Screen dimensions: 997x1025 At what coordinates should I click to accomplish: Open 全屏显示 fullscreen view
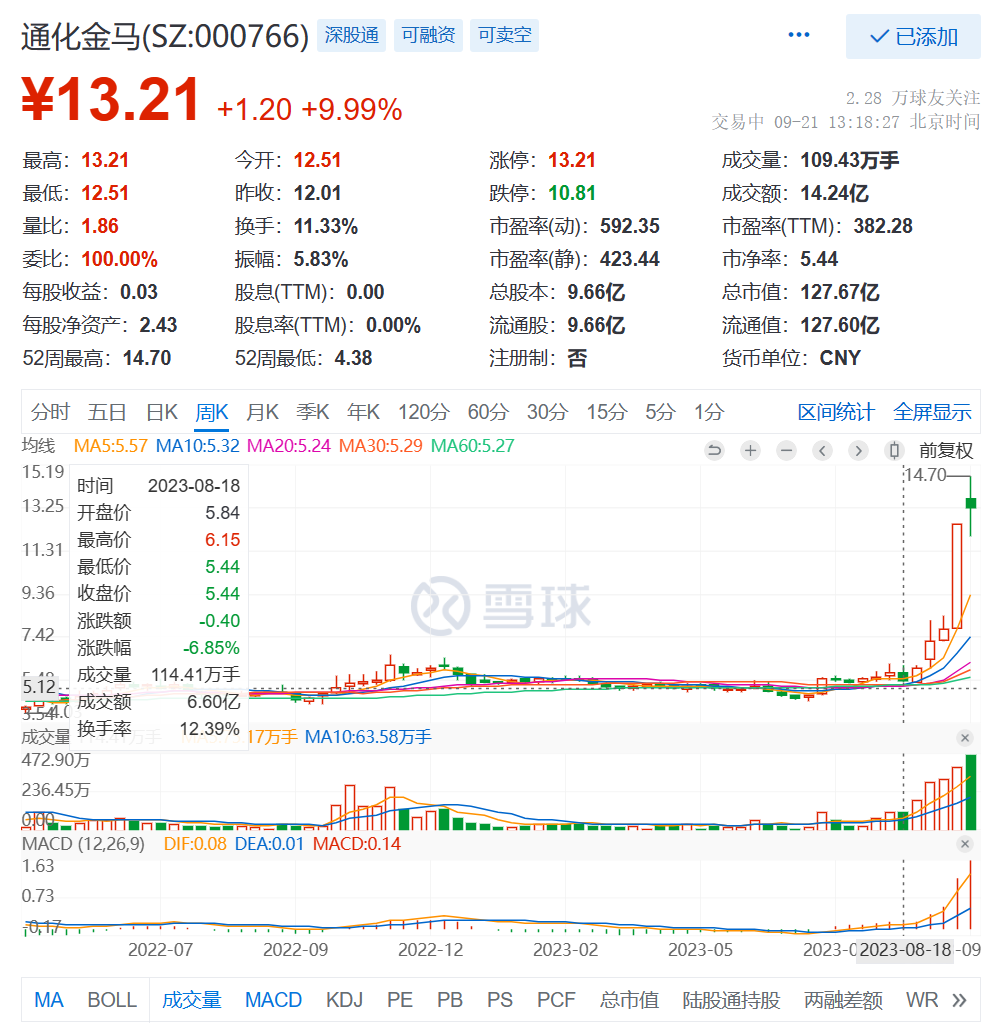tap(932, 412)
